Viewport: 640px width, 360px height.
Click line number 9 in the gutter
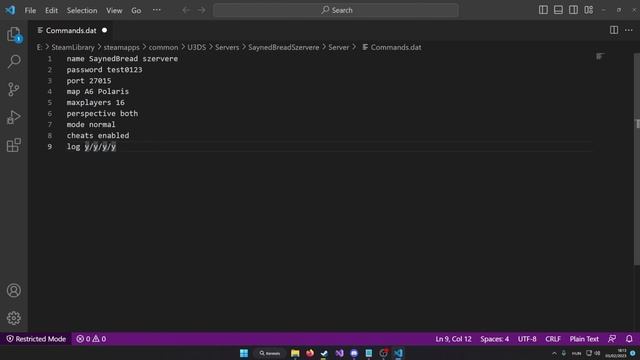pyautogui.click(x=49, y=147)
